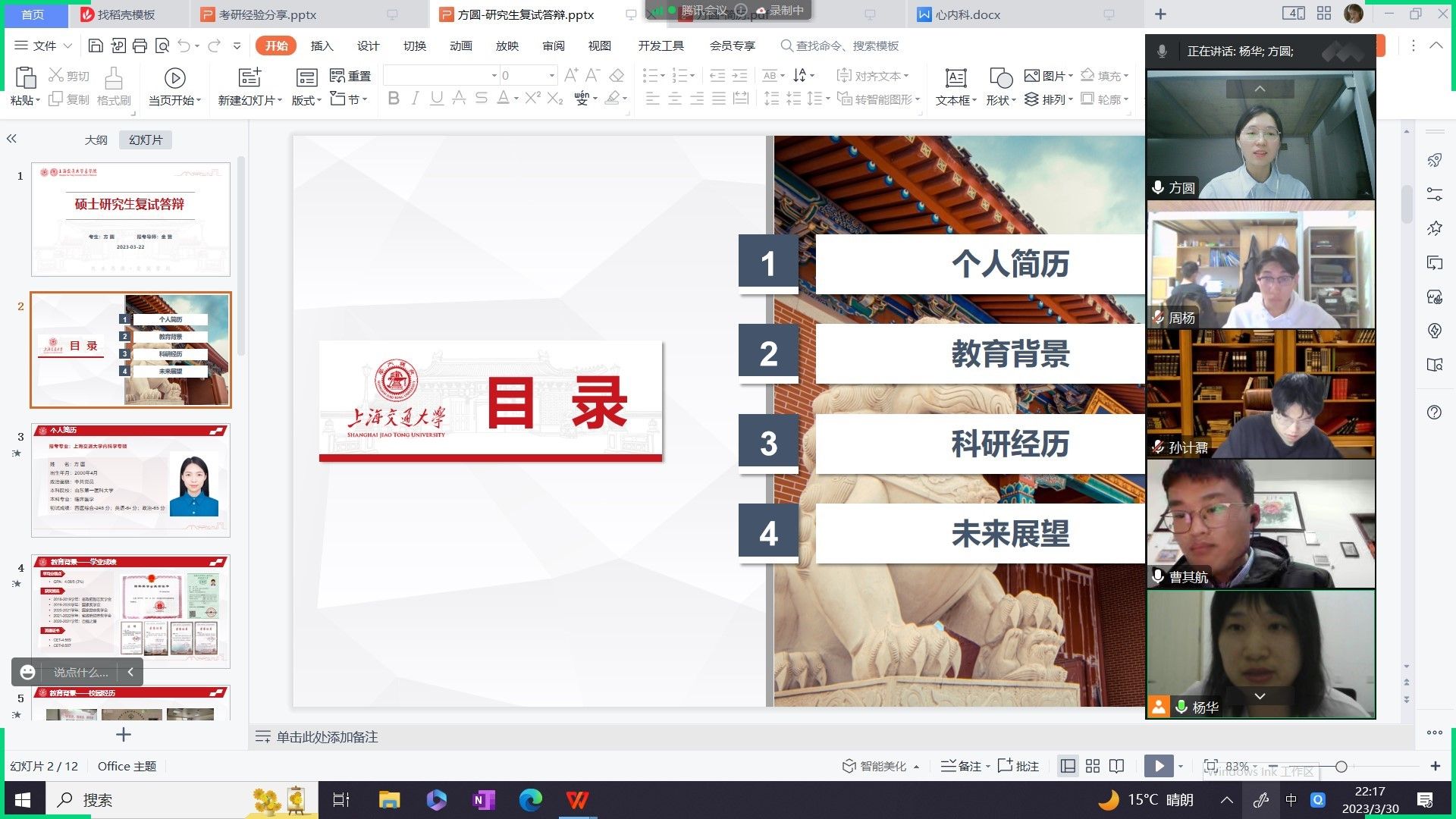The image size is (1456, 819).
Task: Toggle italic formatting
Action: (415, 99)
